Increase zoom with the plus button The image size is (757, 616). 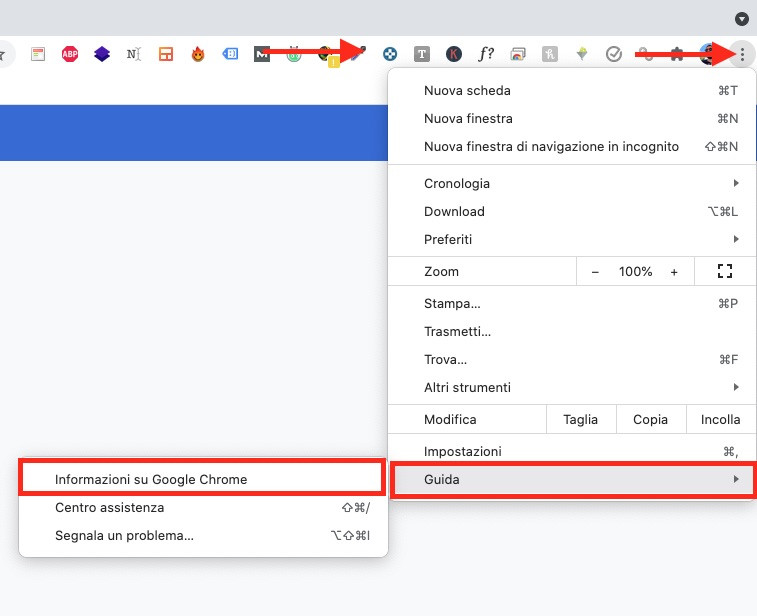[674, 272]
